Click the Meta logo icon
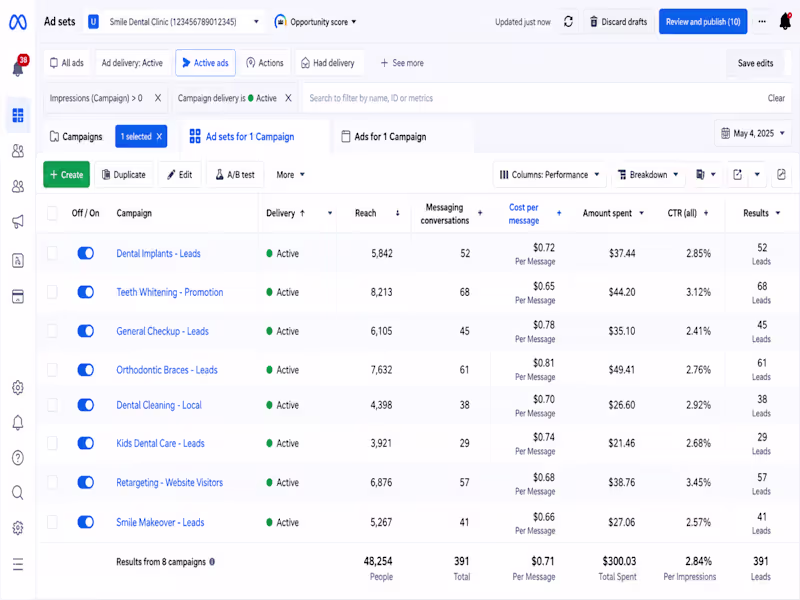 18,22
